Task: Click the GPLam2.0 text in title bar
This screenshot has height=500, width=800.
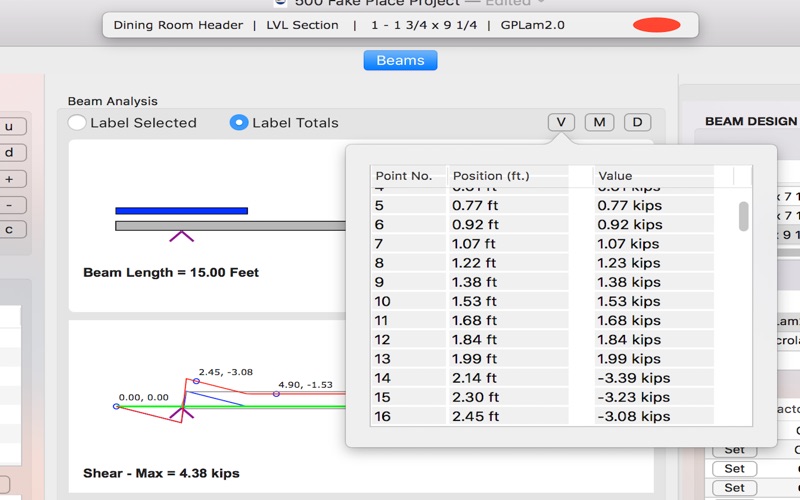Action: point(532,25)
